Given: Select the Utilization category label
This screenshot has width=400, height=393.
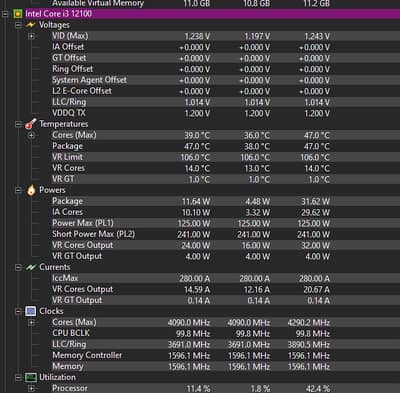Looking at the screenshot, I should click(57, 377).
